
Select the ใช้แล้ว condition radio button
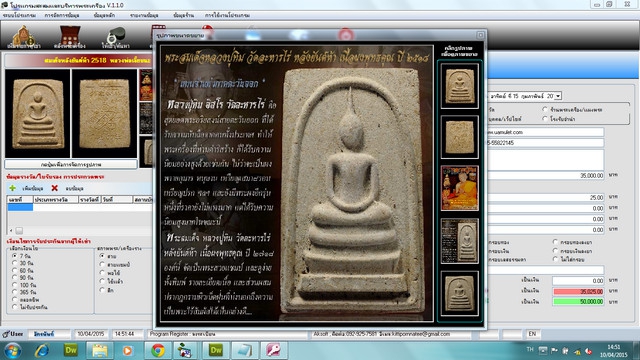pos(102,281)
